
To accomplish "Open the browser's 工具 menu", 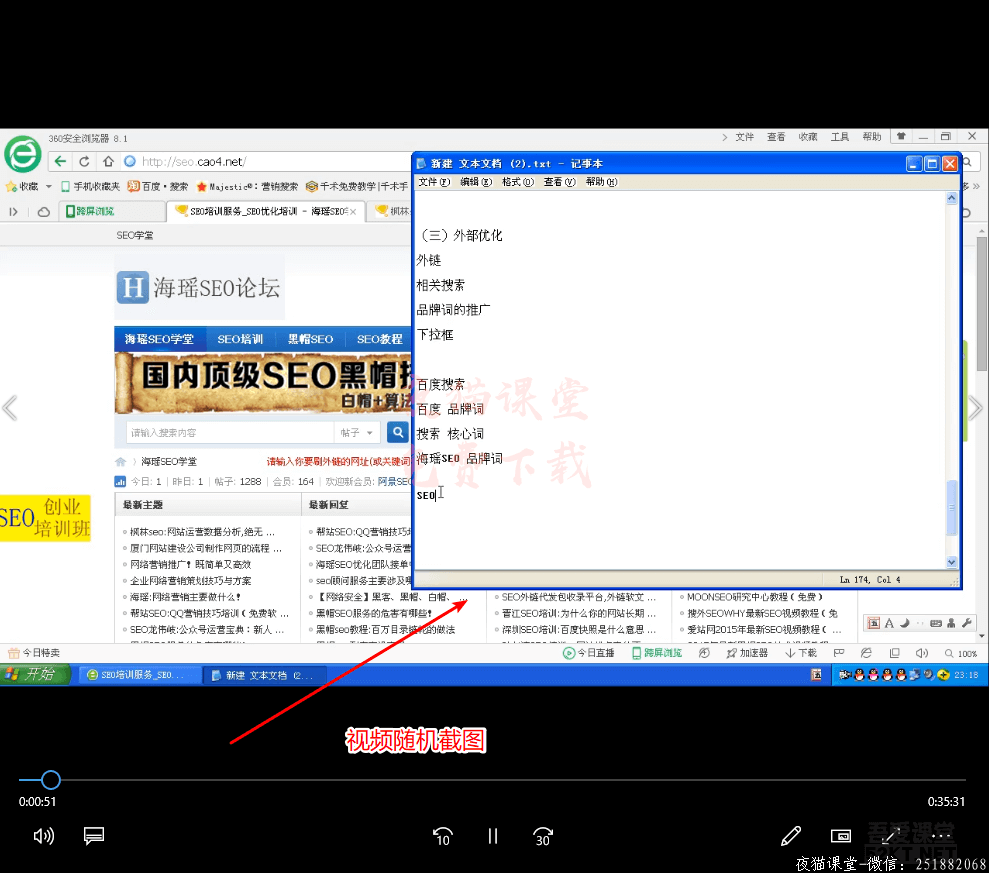I will coord(840,137).
